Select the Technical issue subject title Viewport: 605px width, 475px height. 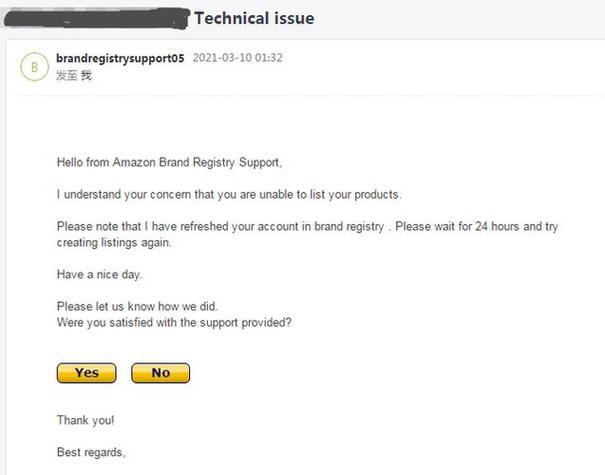(x=254, y=18)
